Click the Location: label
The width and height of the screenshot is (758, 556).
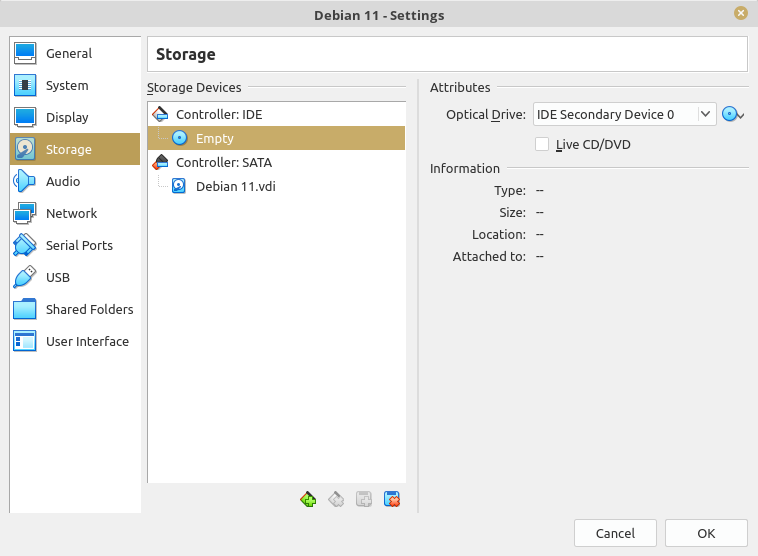tap(499, 234)
